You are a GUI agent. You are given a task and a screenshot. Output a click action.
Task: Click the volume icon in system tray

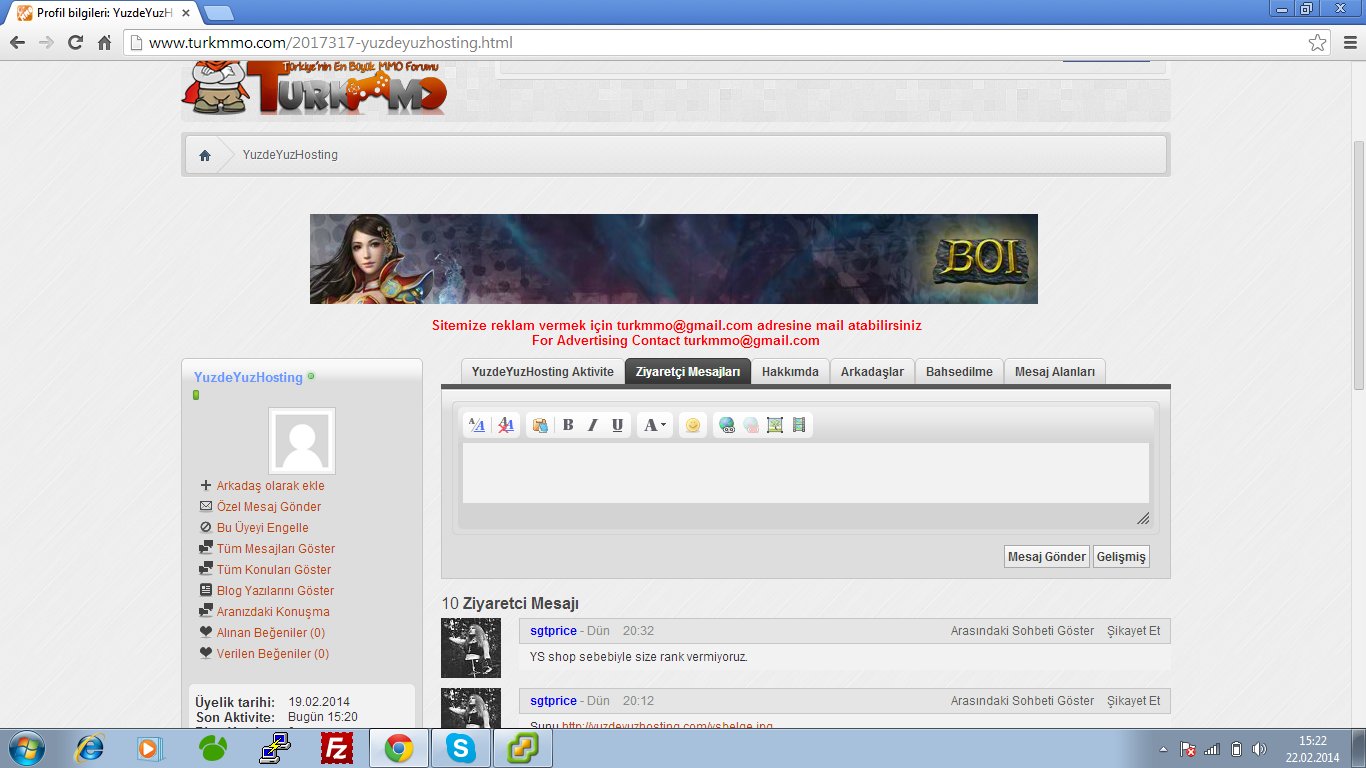pos(1259,749)
